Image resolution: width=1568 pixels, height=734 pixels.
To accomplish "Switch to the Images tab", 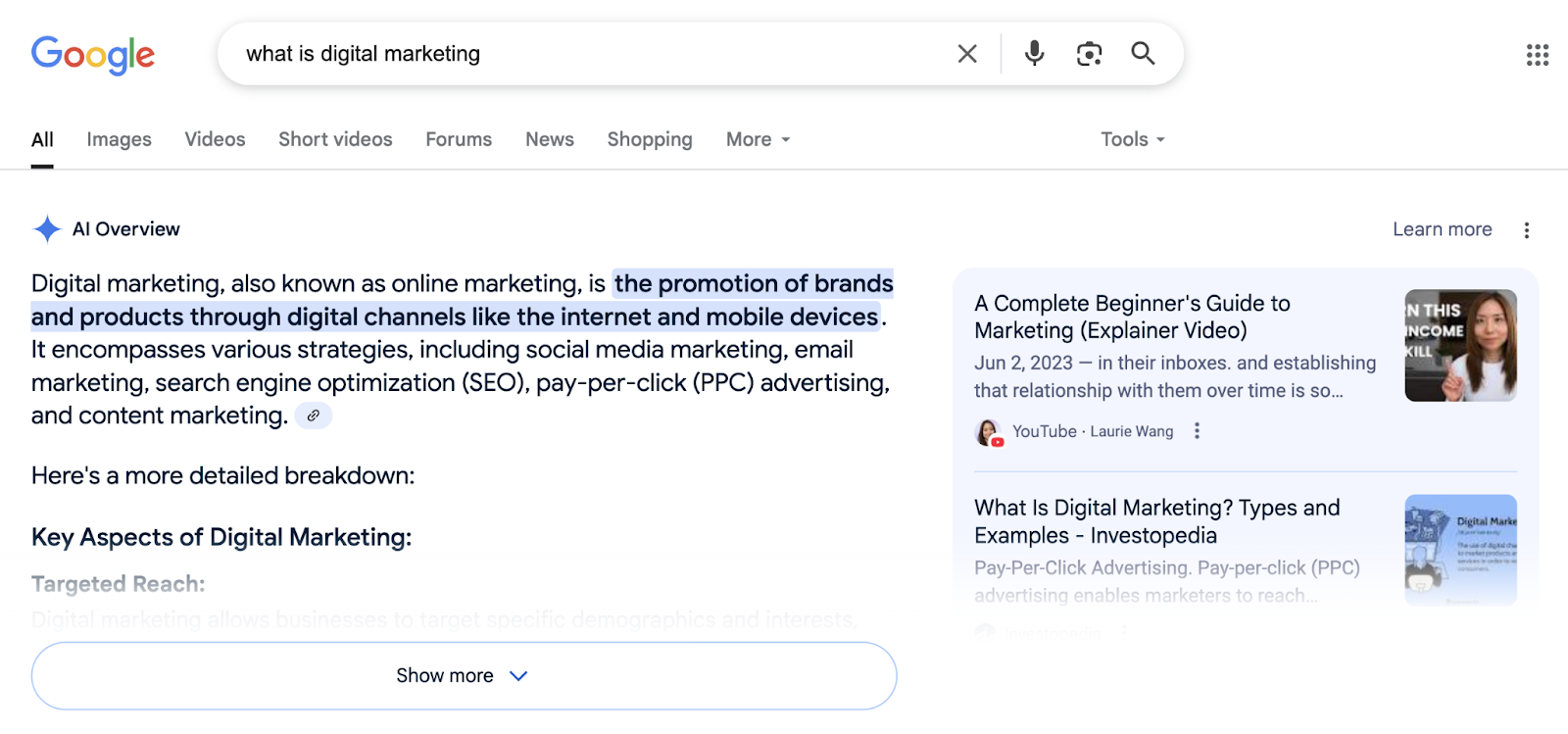I will pyautogui.click(x=118, y=139).
